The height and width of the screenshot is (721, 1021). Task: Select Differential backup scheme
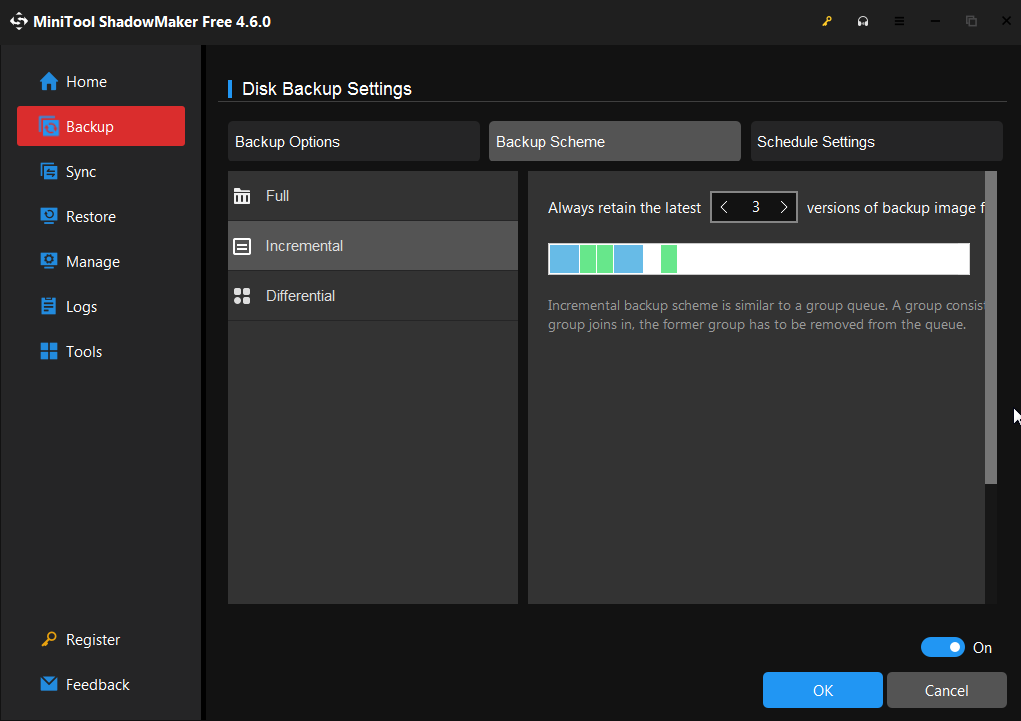tap(373, 296)
